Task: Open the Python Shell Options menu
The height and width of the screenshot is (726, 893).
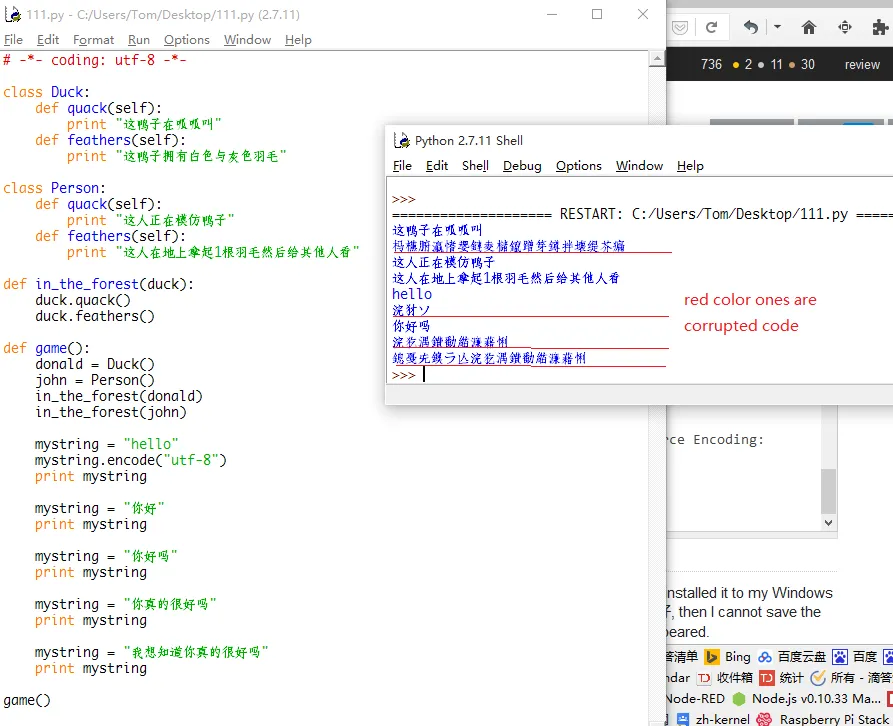Action: (x=579, y=166)
